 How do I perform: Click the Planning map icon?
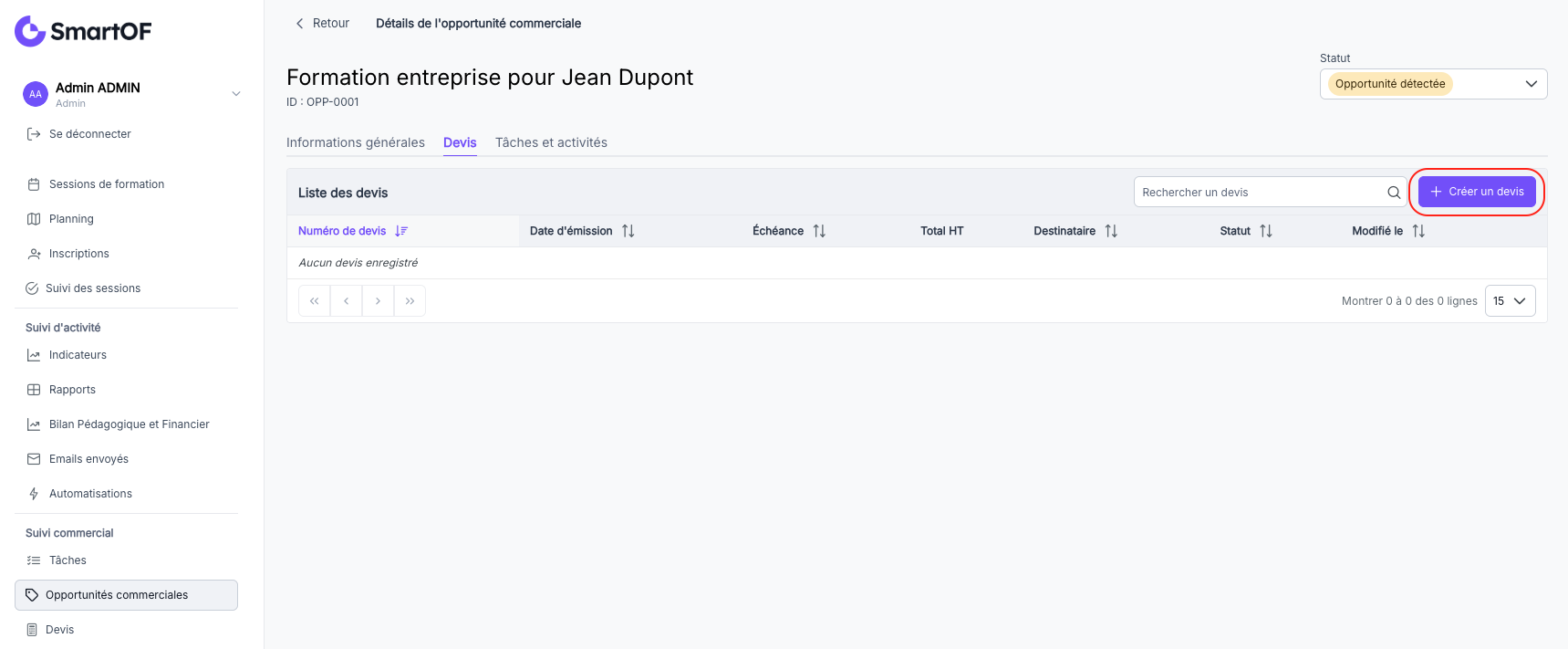[34, 219]
